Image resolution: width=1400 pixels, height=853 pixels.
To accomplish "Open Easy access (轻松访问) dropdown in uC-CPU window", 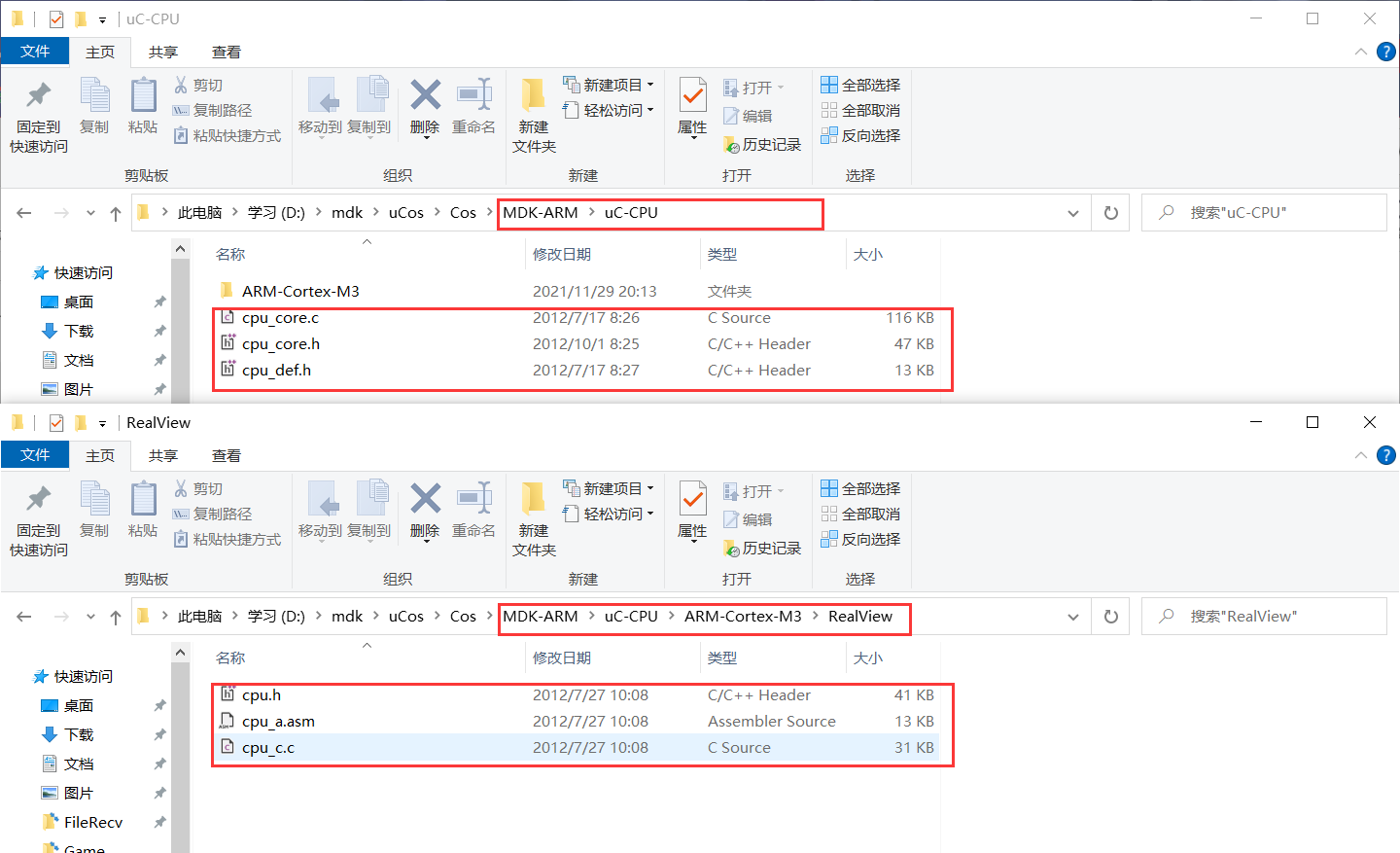I will coord(610,111).
